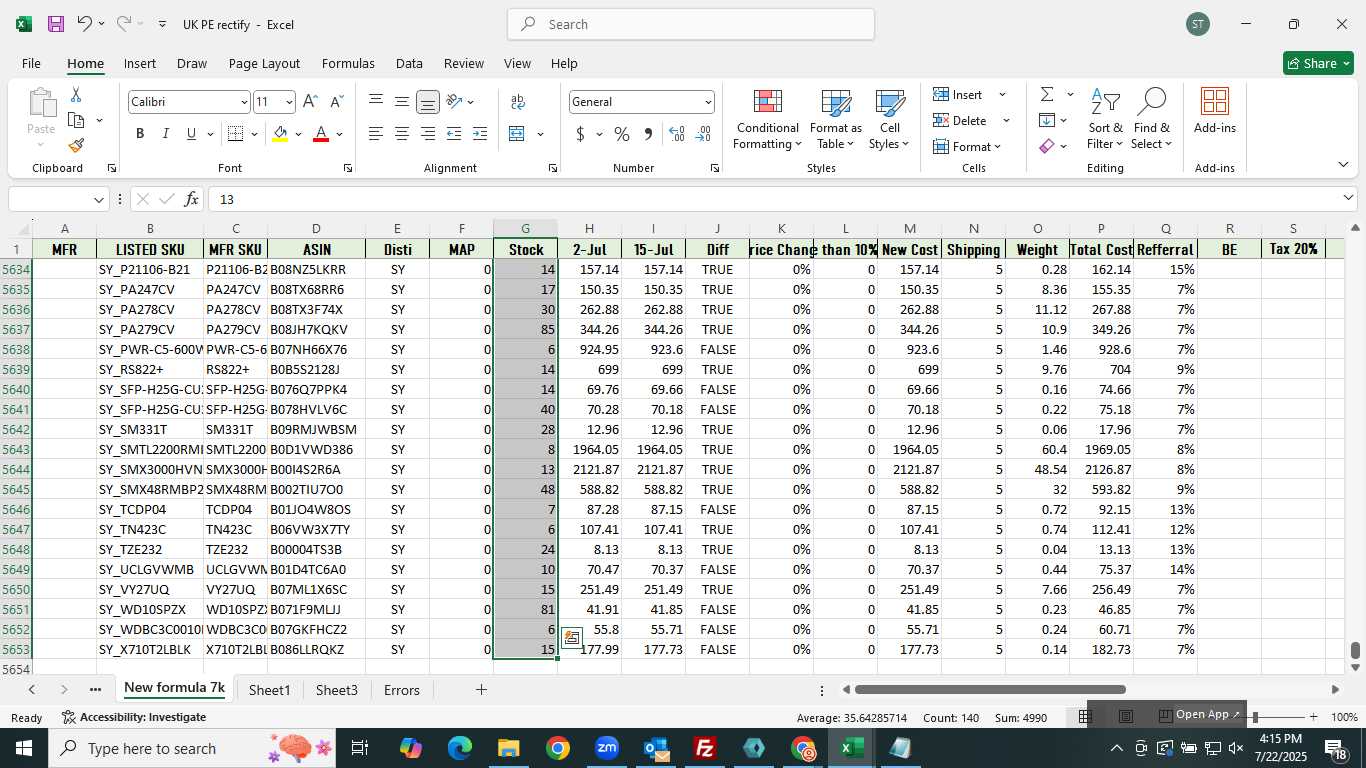Toggle Align Left for cell text
The image size is (1366, 768).
(376, 134)
